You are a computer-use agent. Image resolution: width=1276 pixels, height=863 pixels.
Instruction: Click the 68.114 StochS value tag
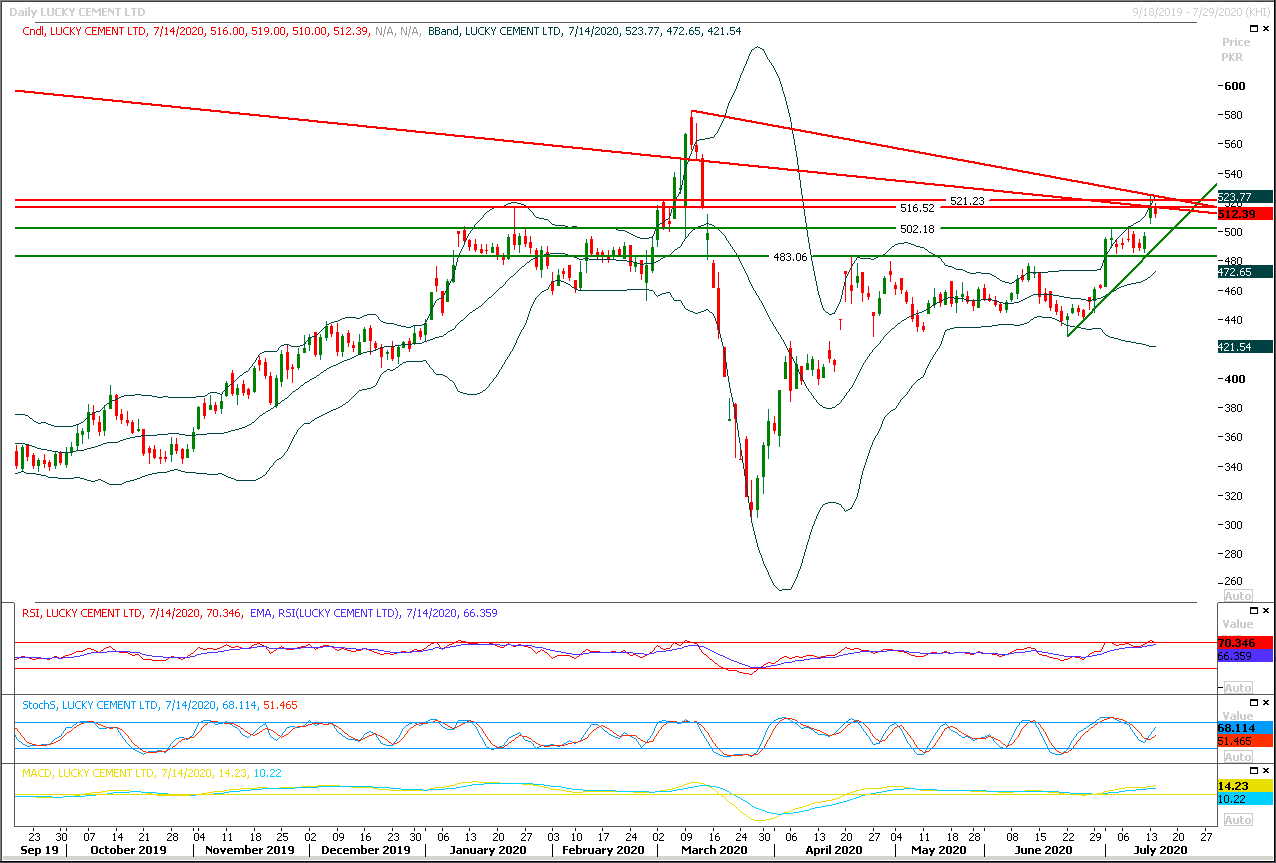(1244, 727)
